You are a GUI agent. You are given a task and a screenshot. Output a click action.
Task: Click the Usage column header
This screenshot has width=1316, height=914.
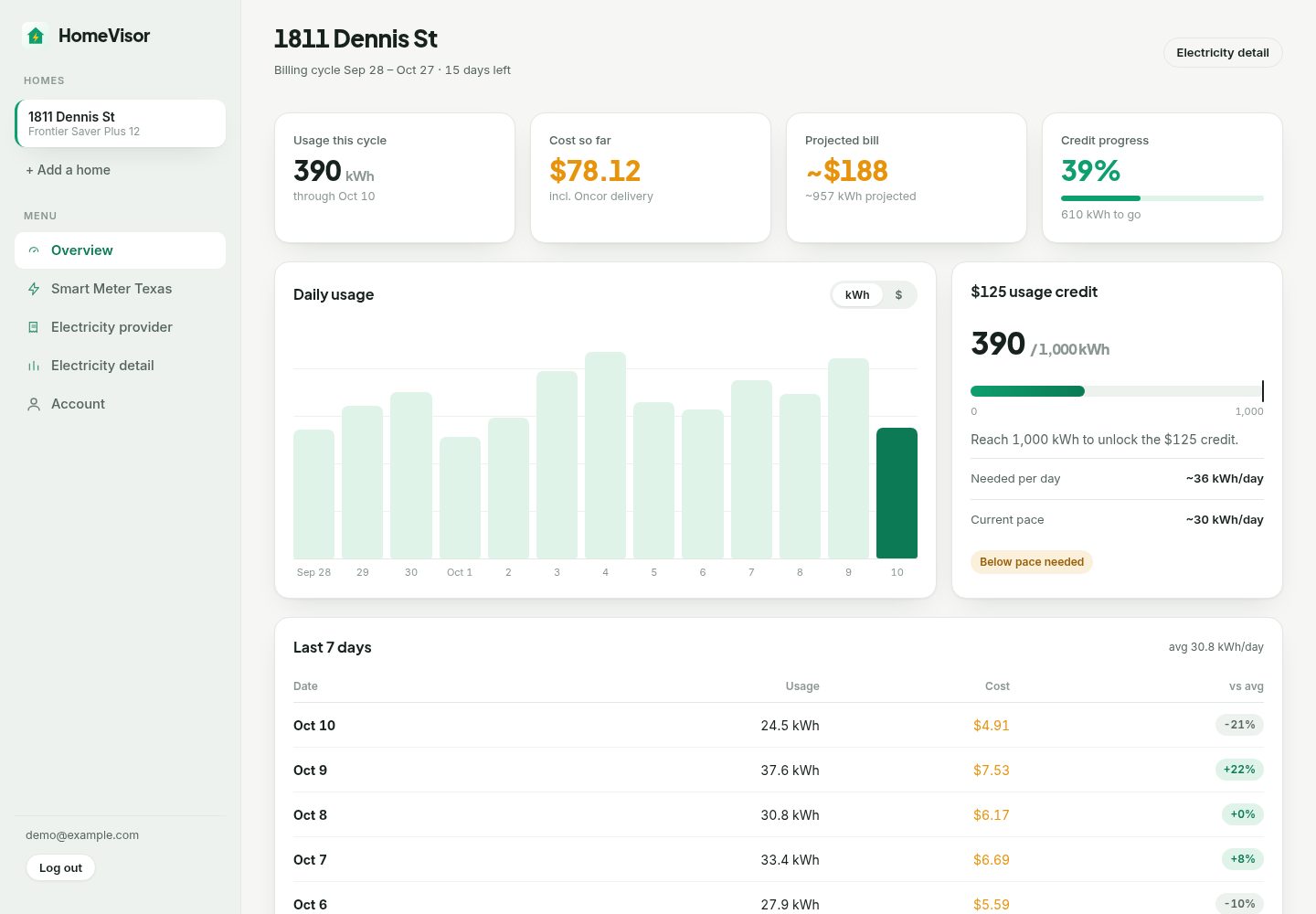pos(802,686)
